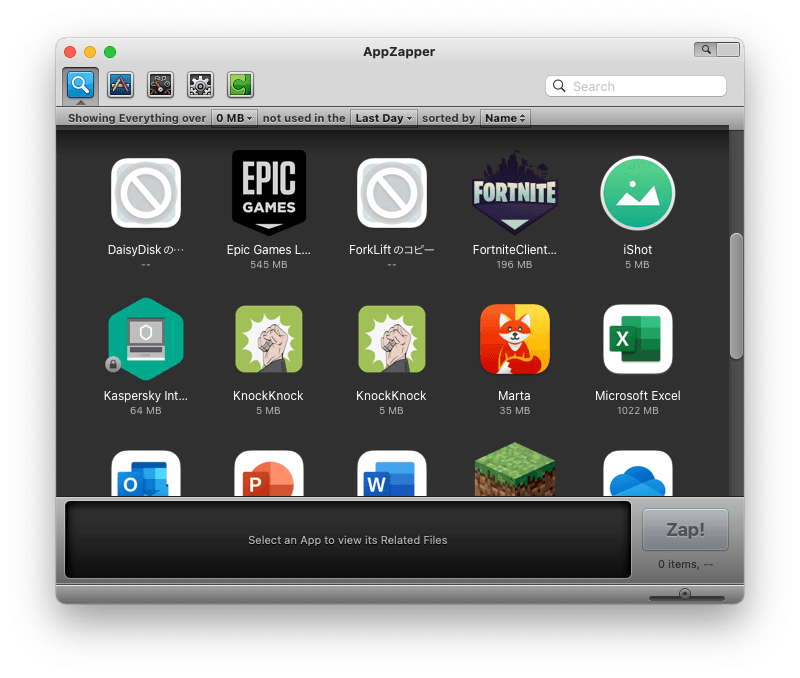Select the OneDrive cloud app icon
The height and width of the screenshot is (678, 800).
(x=638, y=473)
